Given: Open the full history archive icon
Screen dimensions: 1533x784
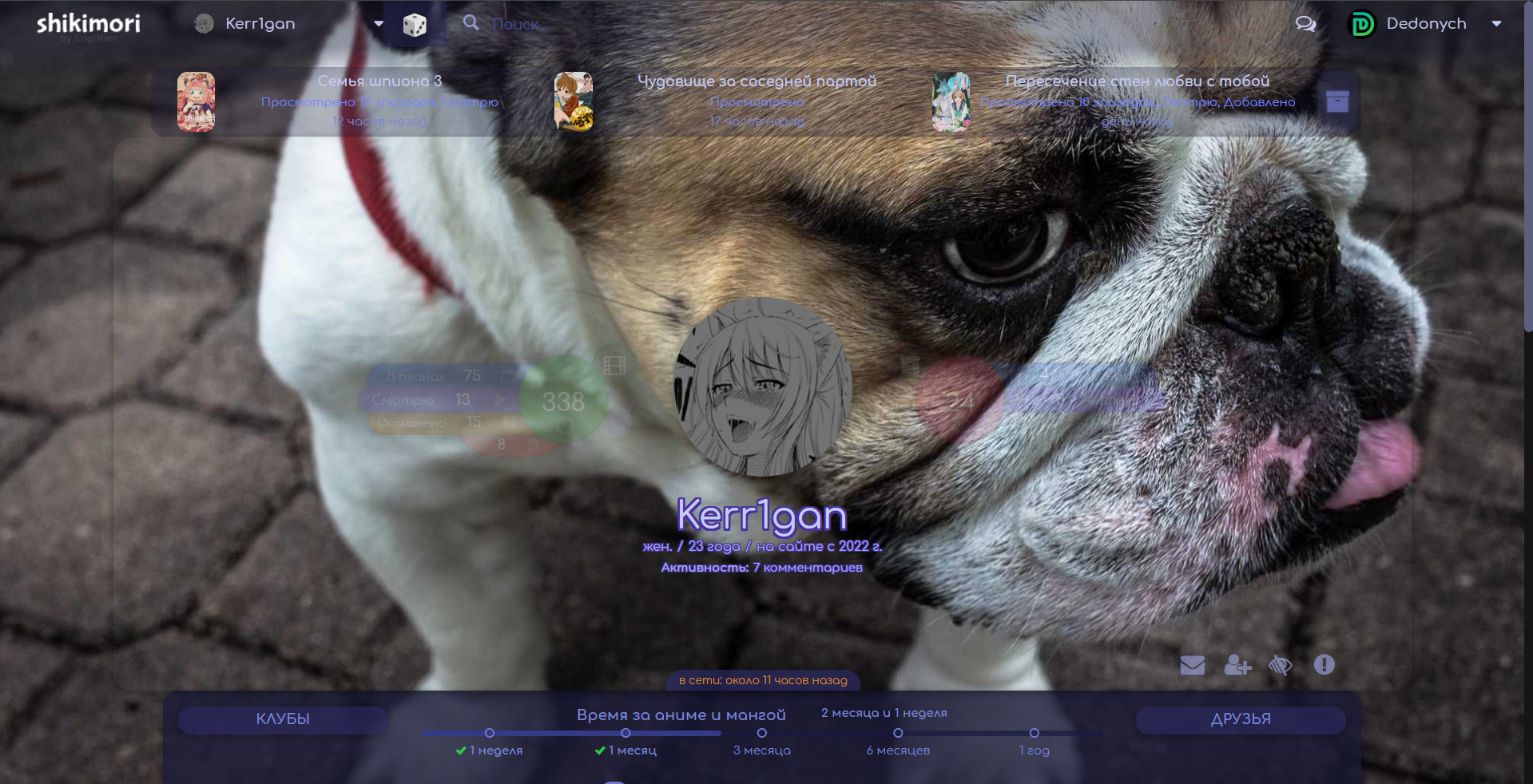Looking at the screenshot, I should [1337, 101].
